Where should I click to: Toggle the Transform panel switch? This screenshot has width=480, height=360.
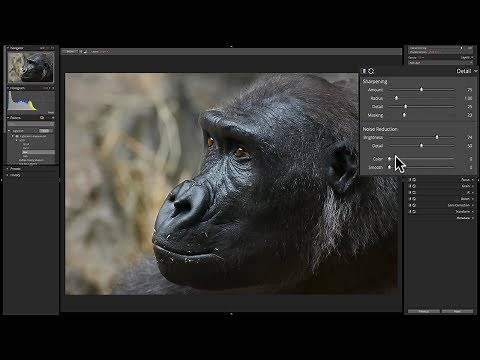(410, 212)
